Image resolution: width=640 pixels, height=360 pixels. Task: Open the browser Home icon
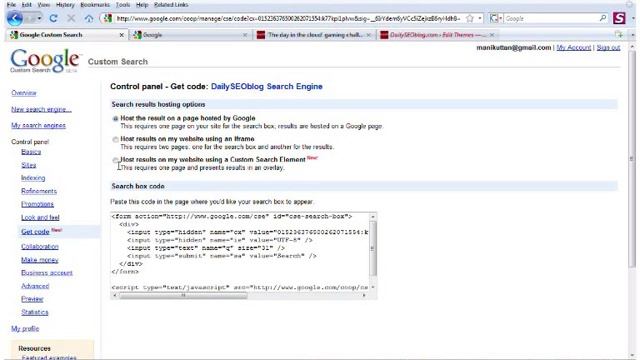coord(89,18)
